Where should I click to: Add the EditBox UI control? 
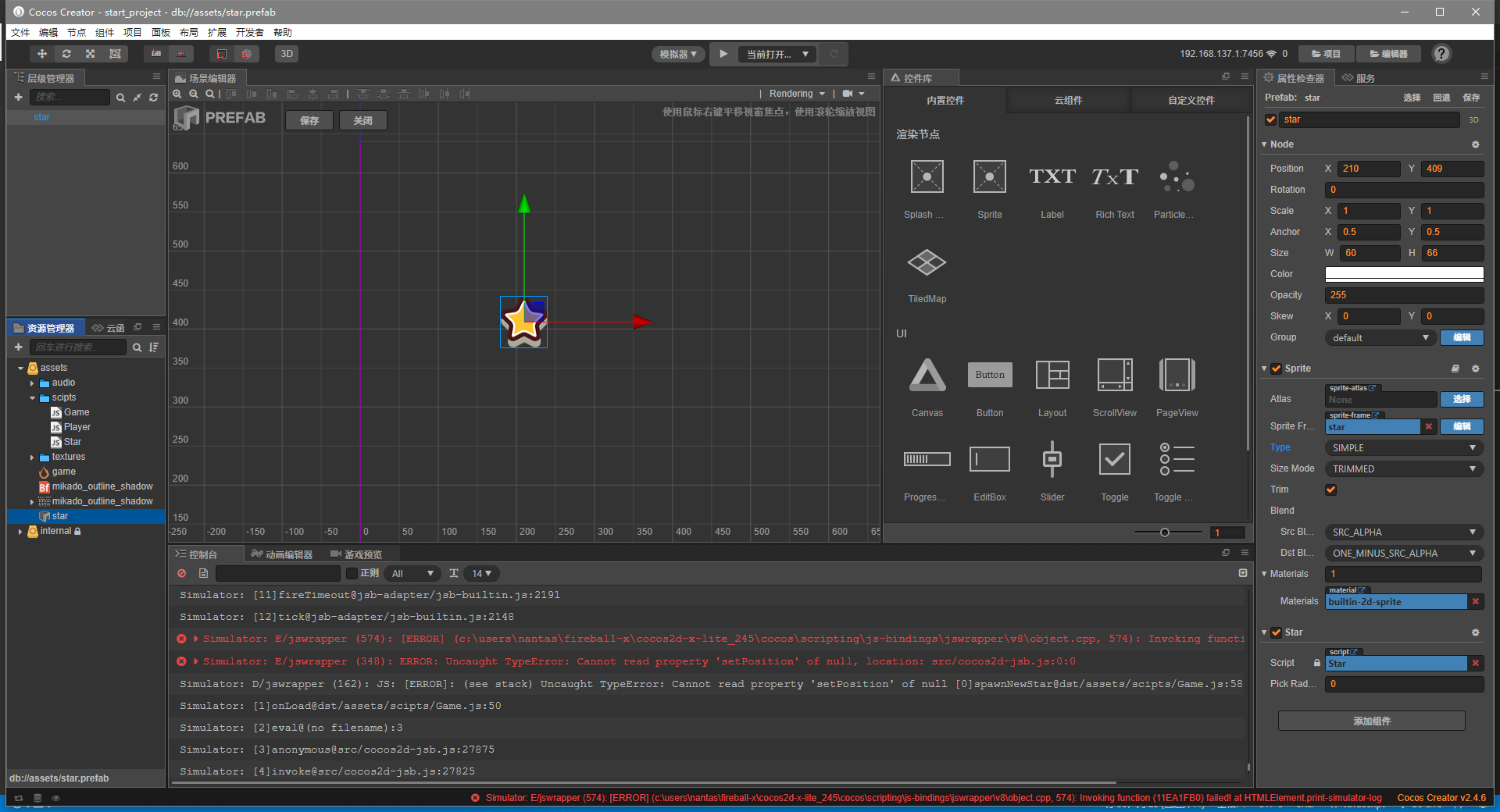[990, 472]
